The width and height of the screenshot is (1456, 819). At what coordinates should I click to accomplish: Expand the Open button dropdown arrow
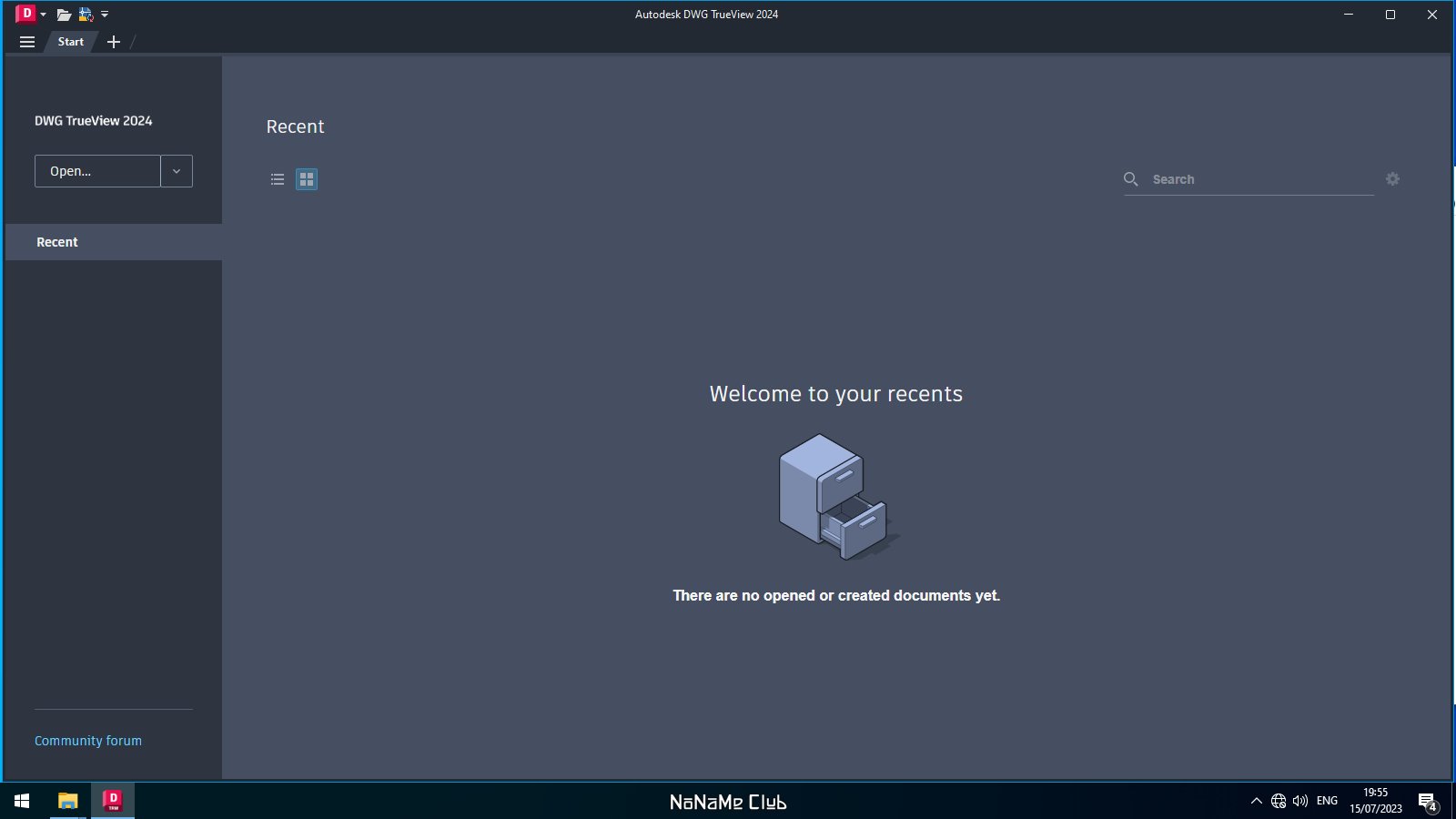[177, 171]
